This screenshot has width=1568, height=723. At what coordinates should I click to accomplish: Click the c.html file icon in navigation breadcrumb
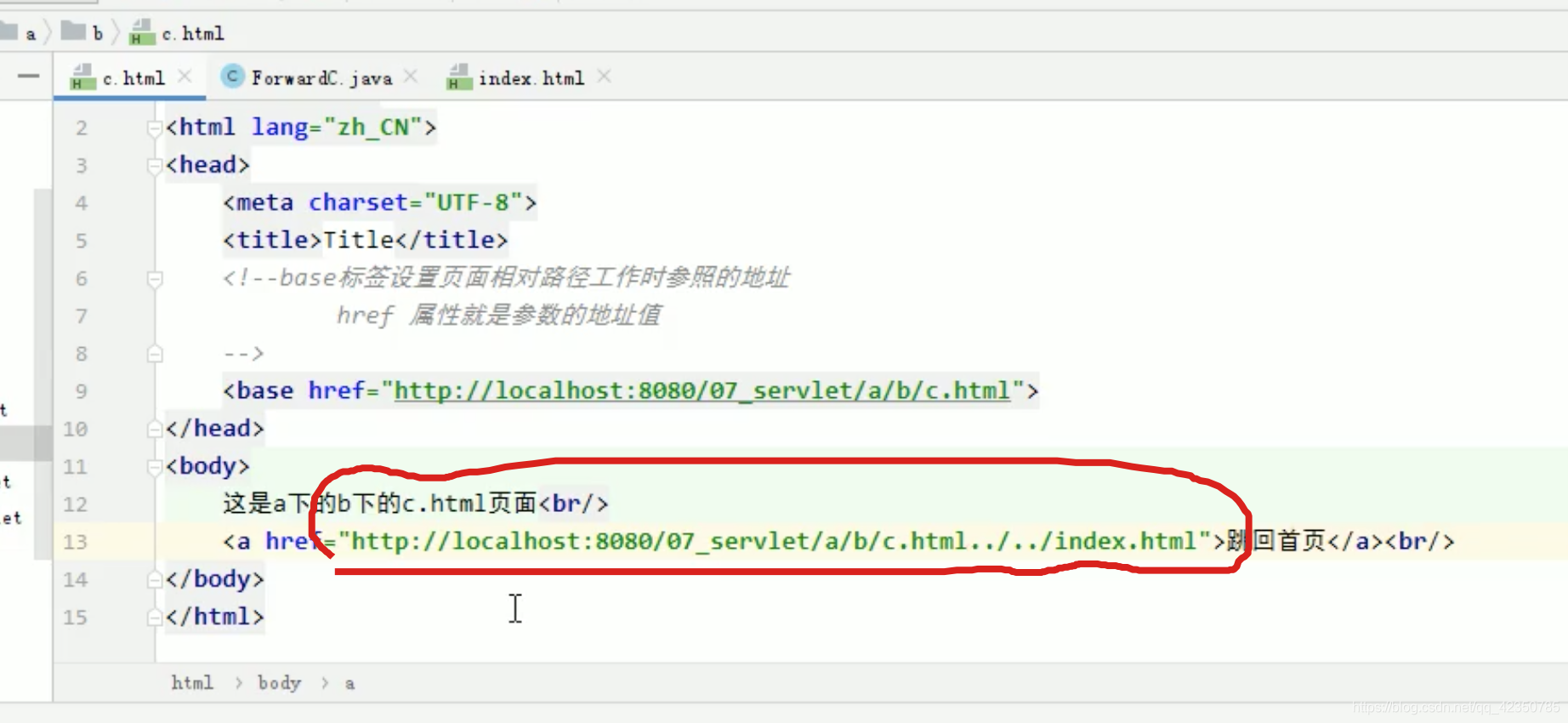coord(142,33)
